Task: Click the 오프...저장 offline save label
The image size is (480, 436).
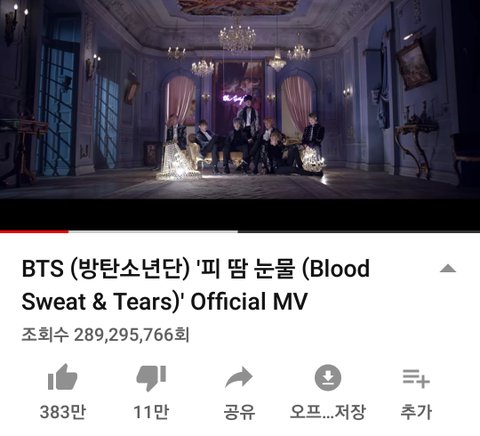Action: click(x=328, y=412)
